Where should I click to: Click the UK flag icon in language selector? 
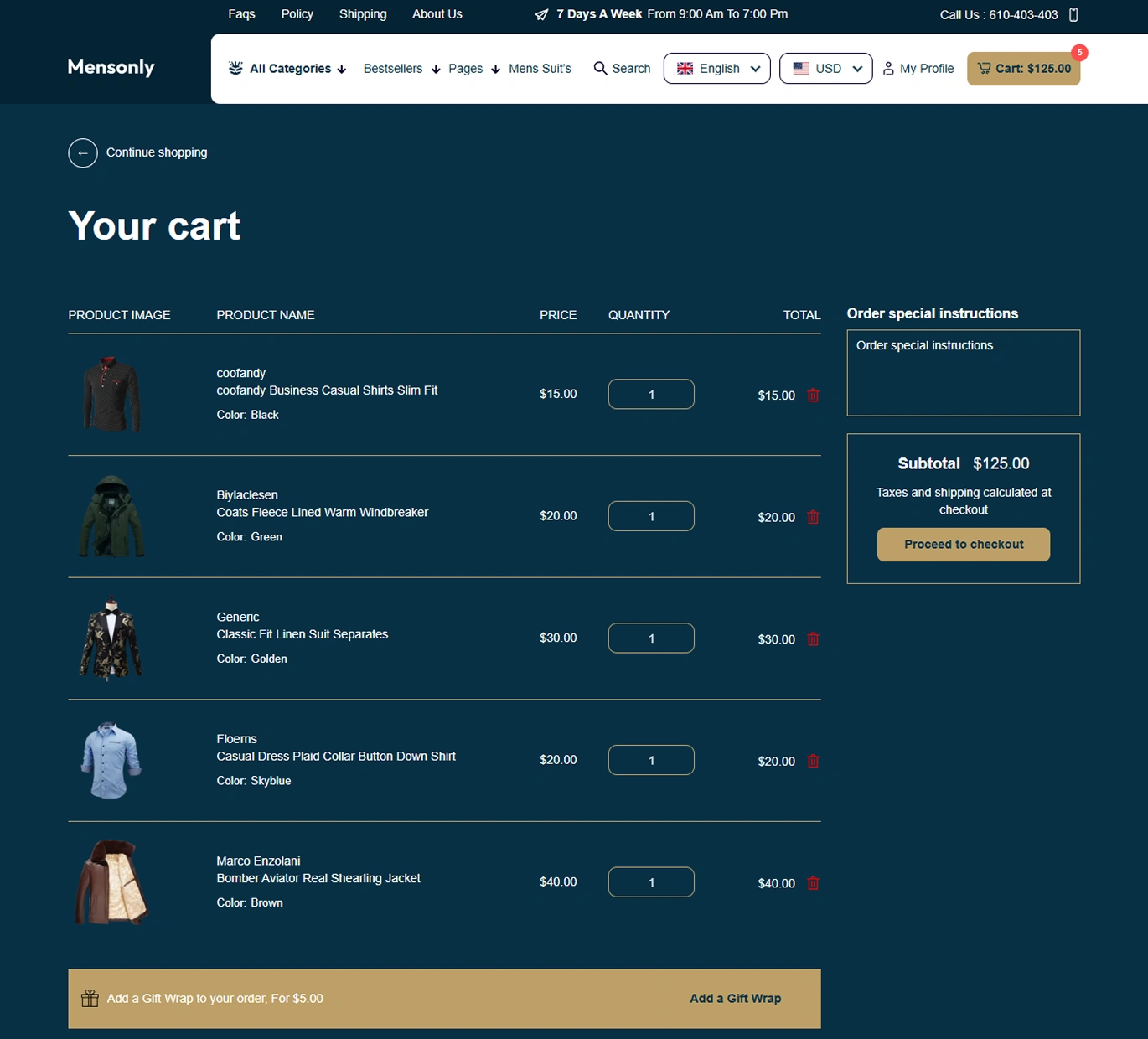click(685, 69)
